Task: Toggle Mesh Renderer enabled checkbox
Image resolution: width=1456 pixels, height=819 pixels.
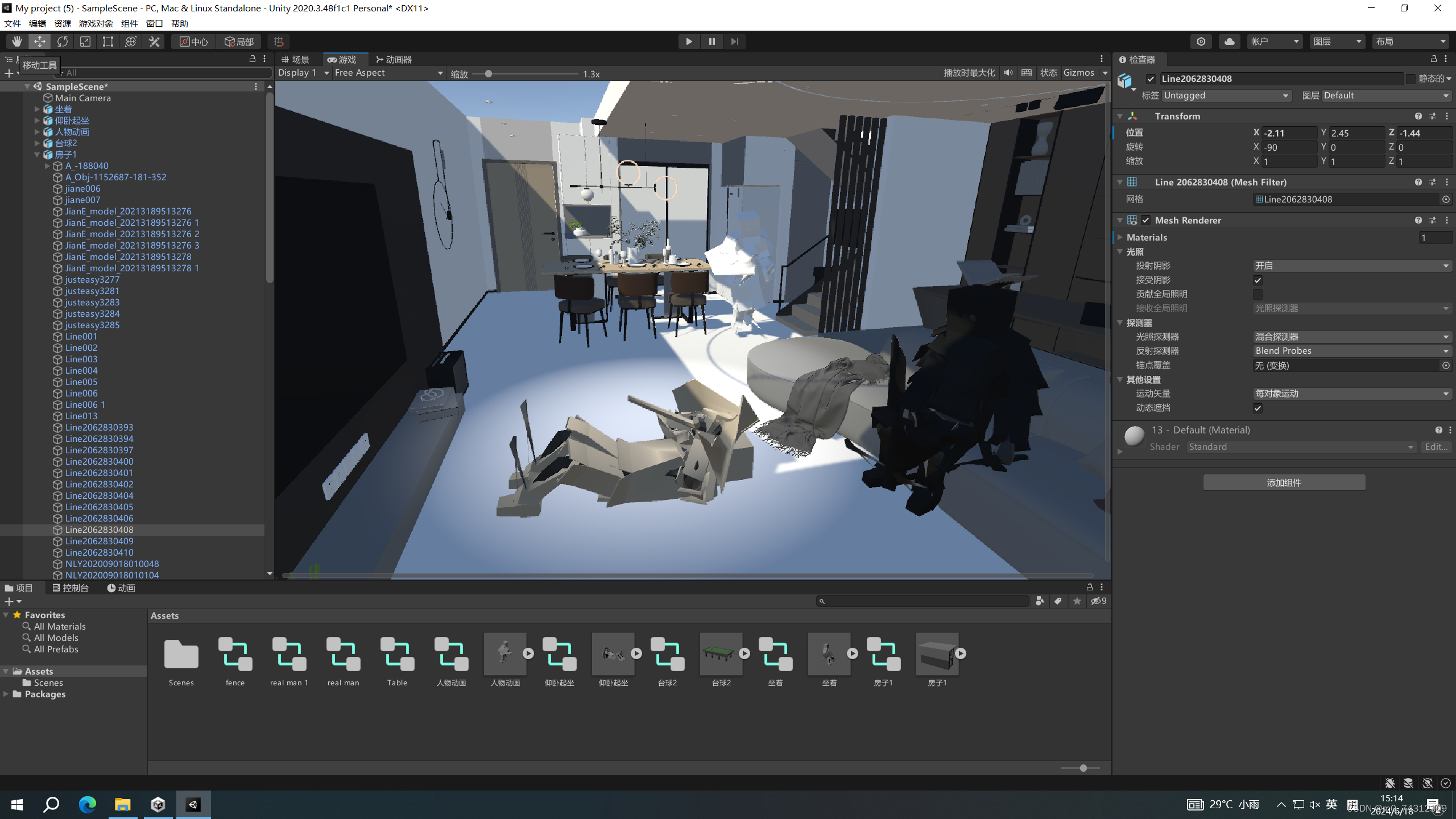Action: (x=1145, y=220)
